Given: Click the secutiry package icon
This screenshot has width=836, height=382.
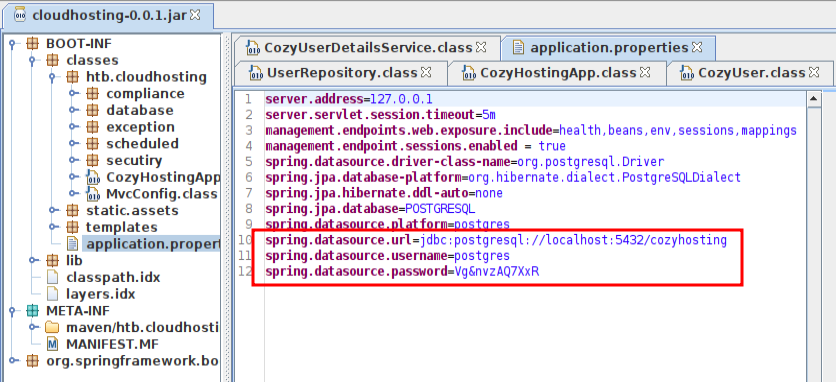Looking at the screenshot, I should pos(92,160).
